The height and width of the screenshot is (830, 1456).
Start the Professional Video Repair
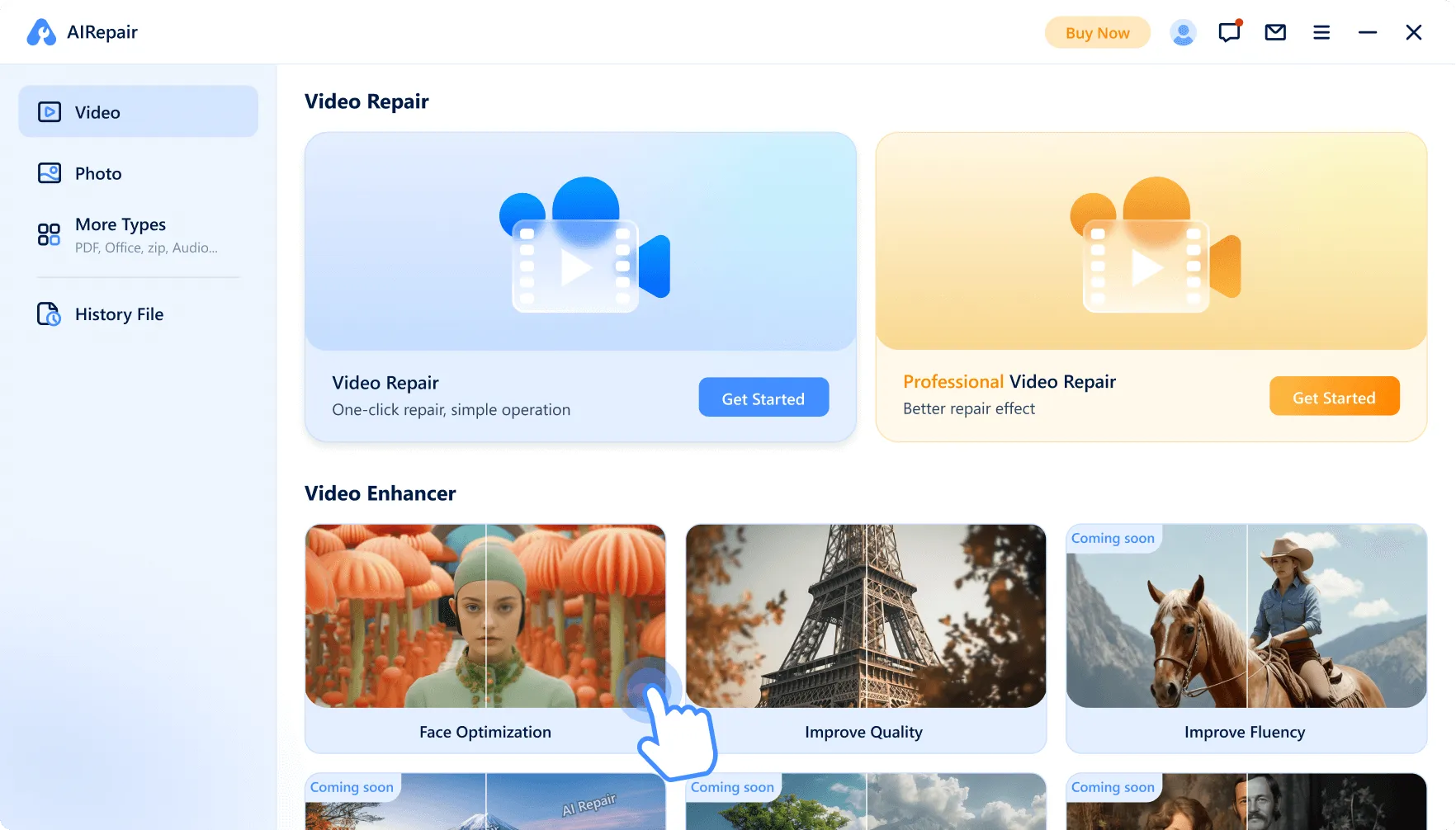(x=1335, y=397)
